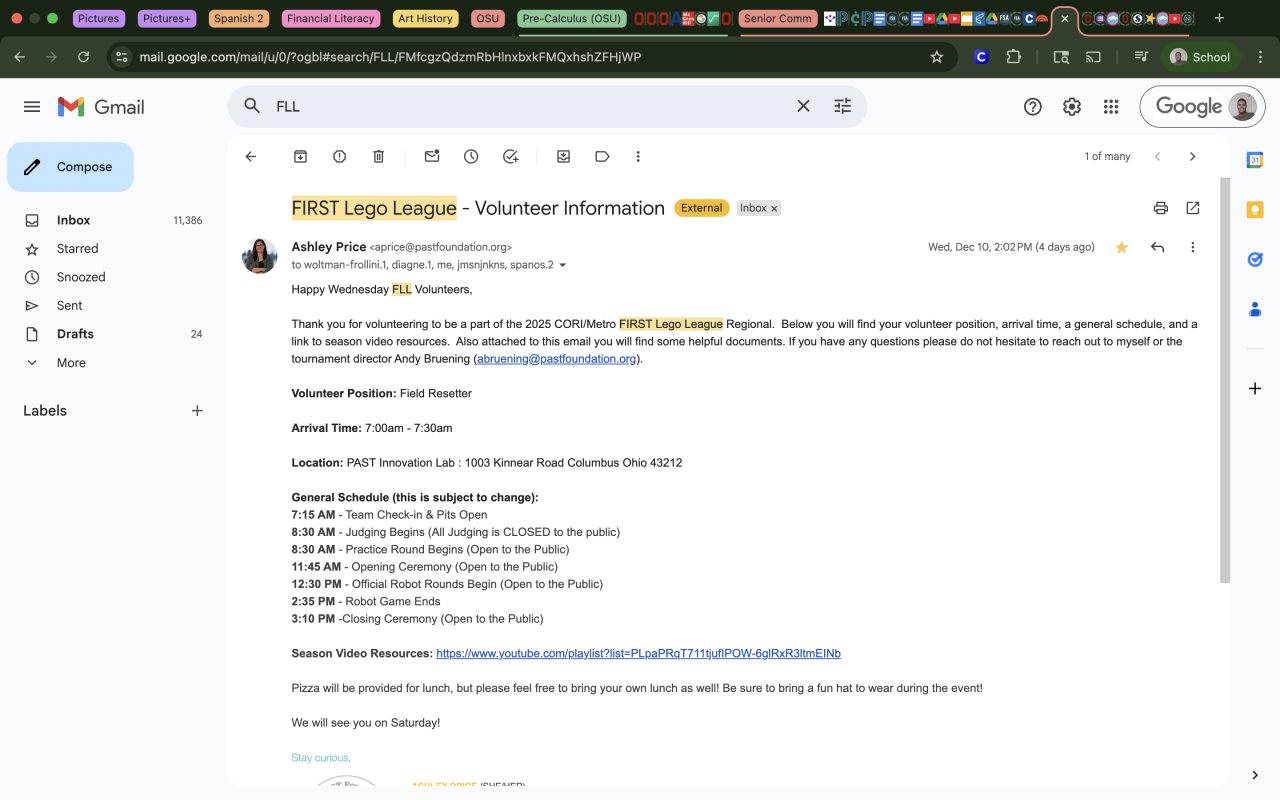The height and width of the screenshot is (800, 1280).
Task: Open the Pre-Calculus (OSU) tab group
Action: 573,18
